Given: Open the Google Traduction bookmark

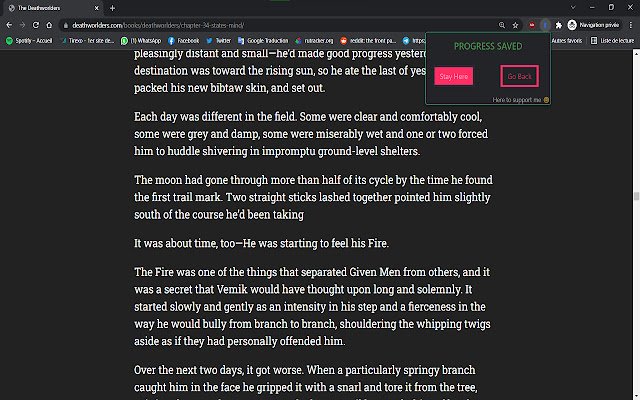Looking at the screenshot, I should click(263, 40).
